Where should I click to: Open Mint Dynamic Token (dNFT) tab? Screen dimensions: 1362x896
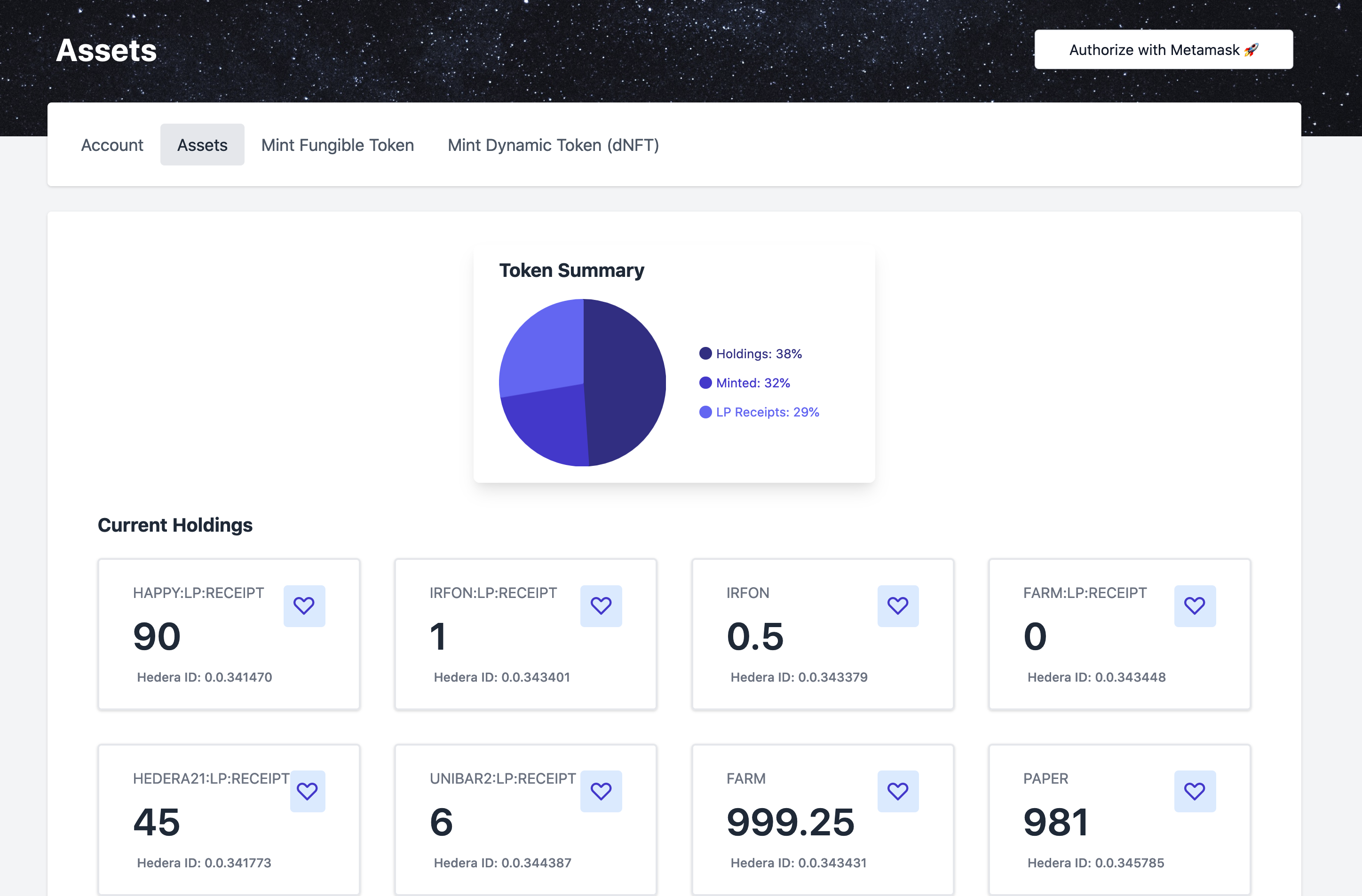click(x=553, y=145)
